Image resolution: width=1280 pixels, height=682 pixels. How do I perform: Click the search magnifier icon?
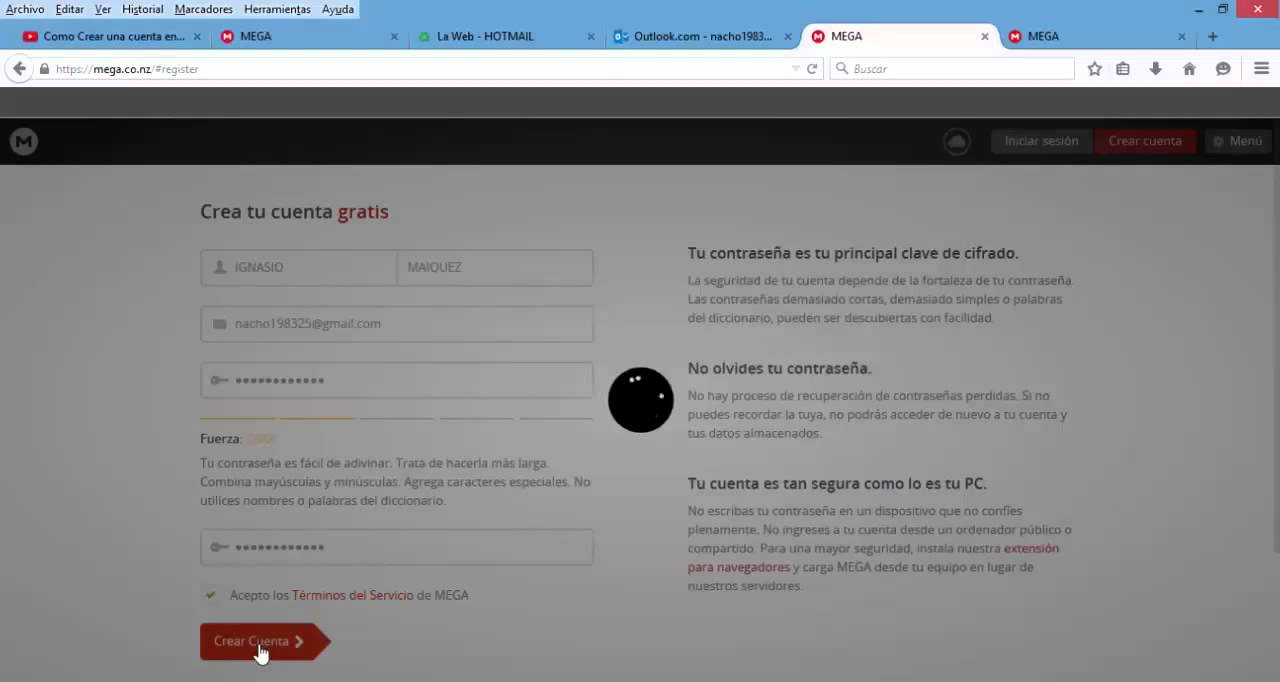point(842,69)
